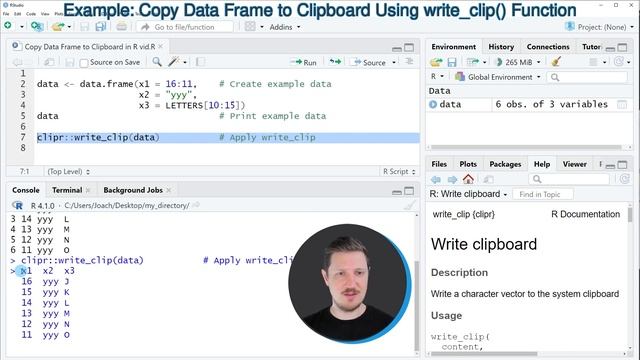This screenshot has height=360, width=640.
Task: Click the blue expand arrow next to data
Action: coord(433,104)
